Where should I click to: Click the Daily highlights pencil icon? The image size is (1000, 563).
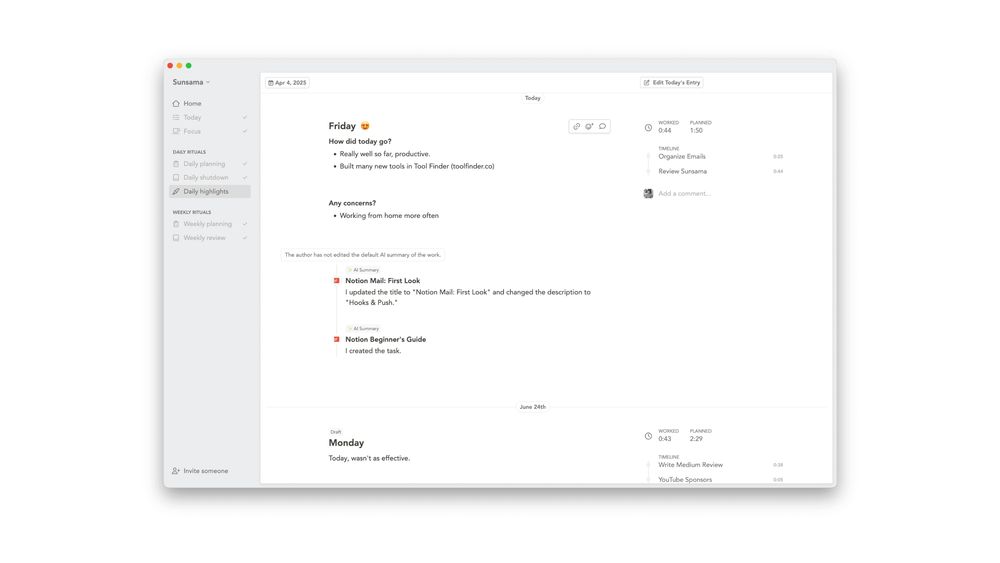pos(176,191)
